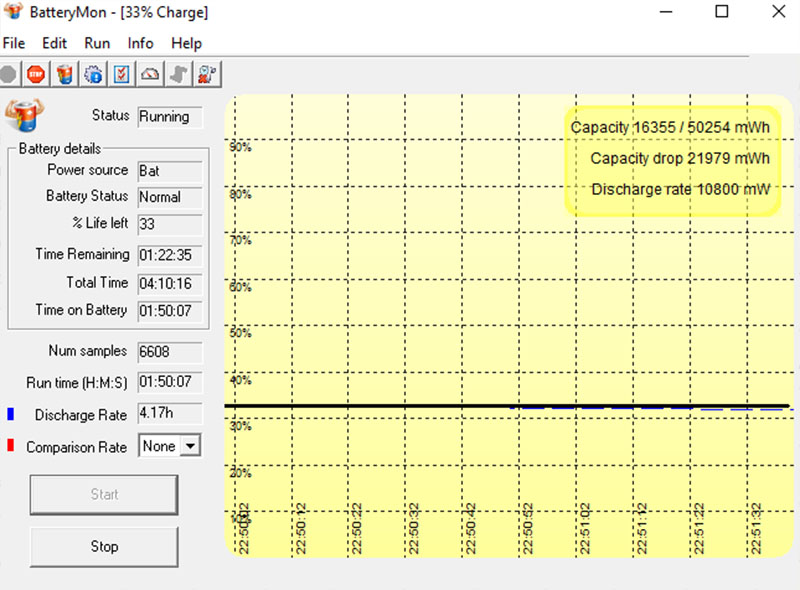Click the 50% label on the chart axis
This screenshot has height=590, width=800.
tap(240, 333)
